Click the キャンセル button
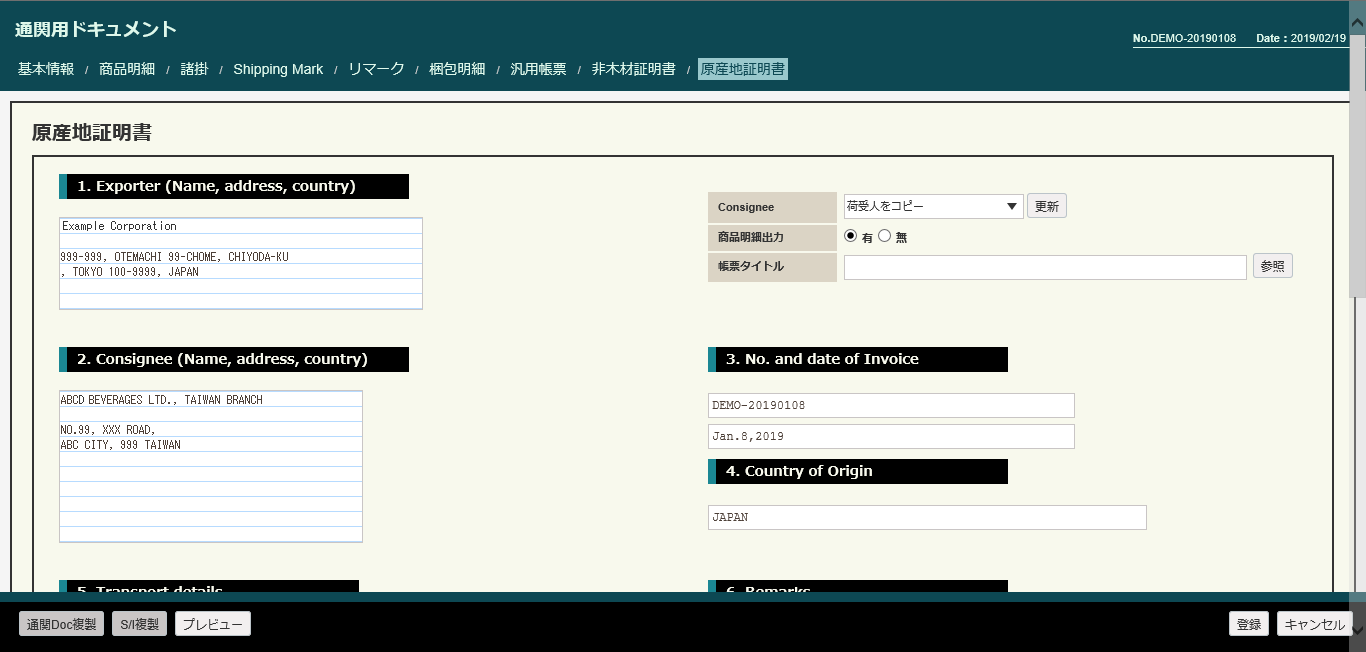 pos(1314,624)
